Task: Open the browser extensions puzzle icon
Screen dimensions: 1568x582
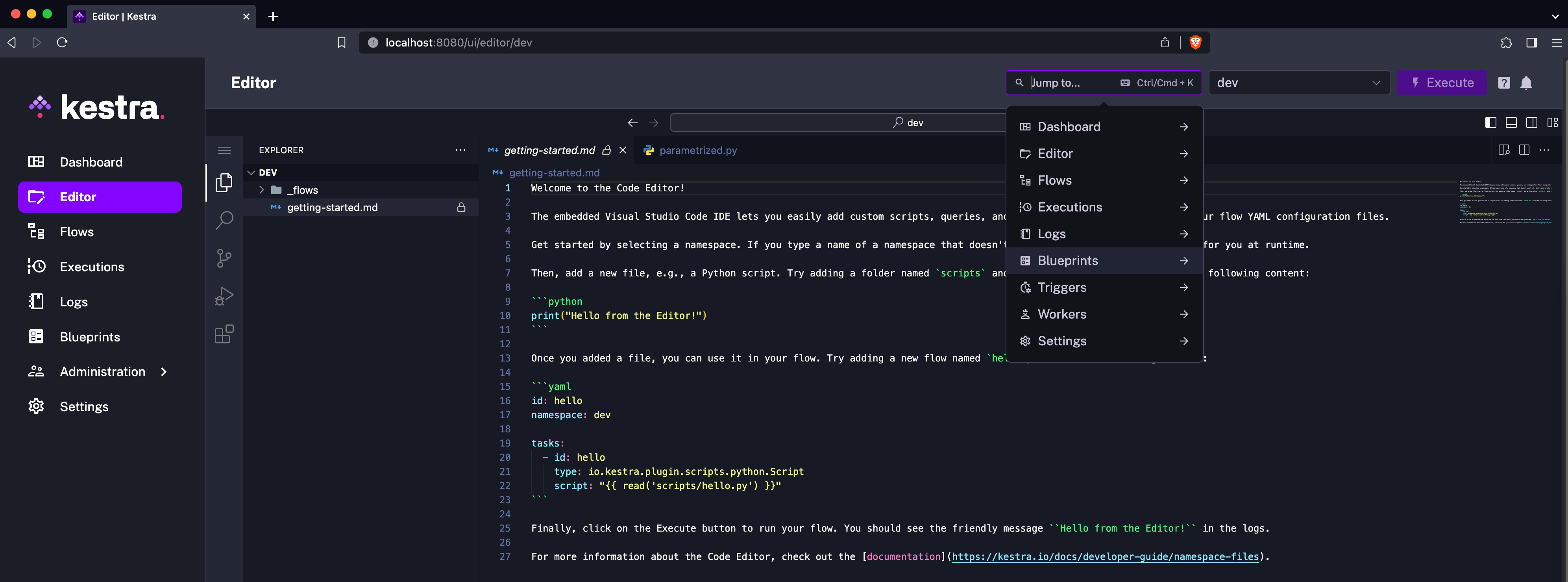Action: pyautogui.click(x=1506, y=43)
